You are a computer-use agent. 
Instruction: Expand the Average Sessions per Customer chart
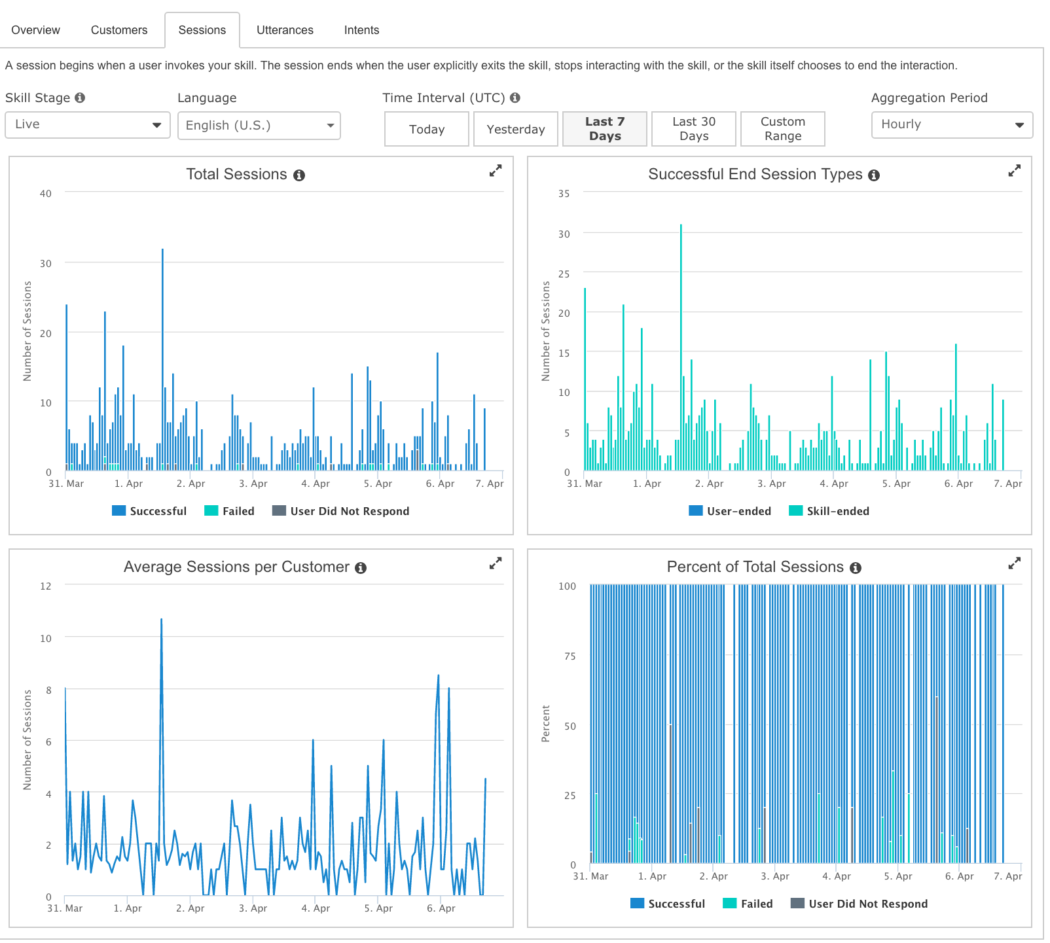pyautogui.click(x=495, y=563)
